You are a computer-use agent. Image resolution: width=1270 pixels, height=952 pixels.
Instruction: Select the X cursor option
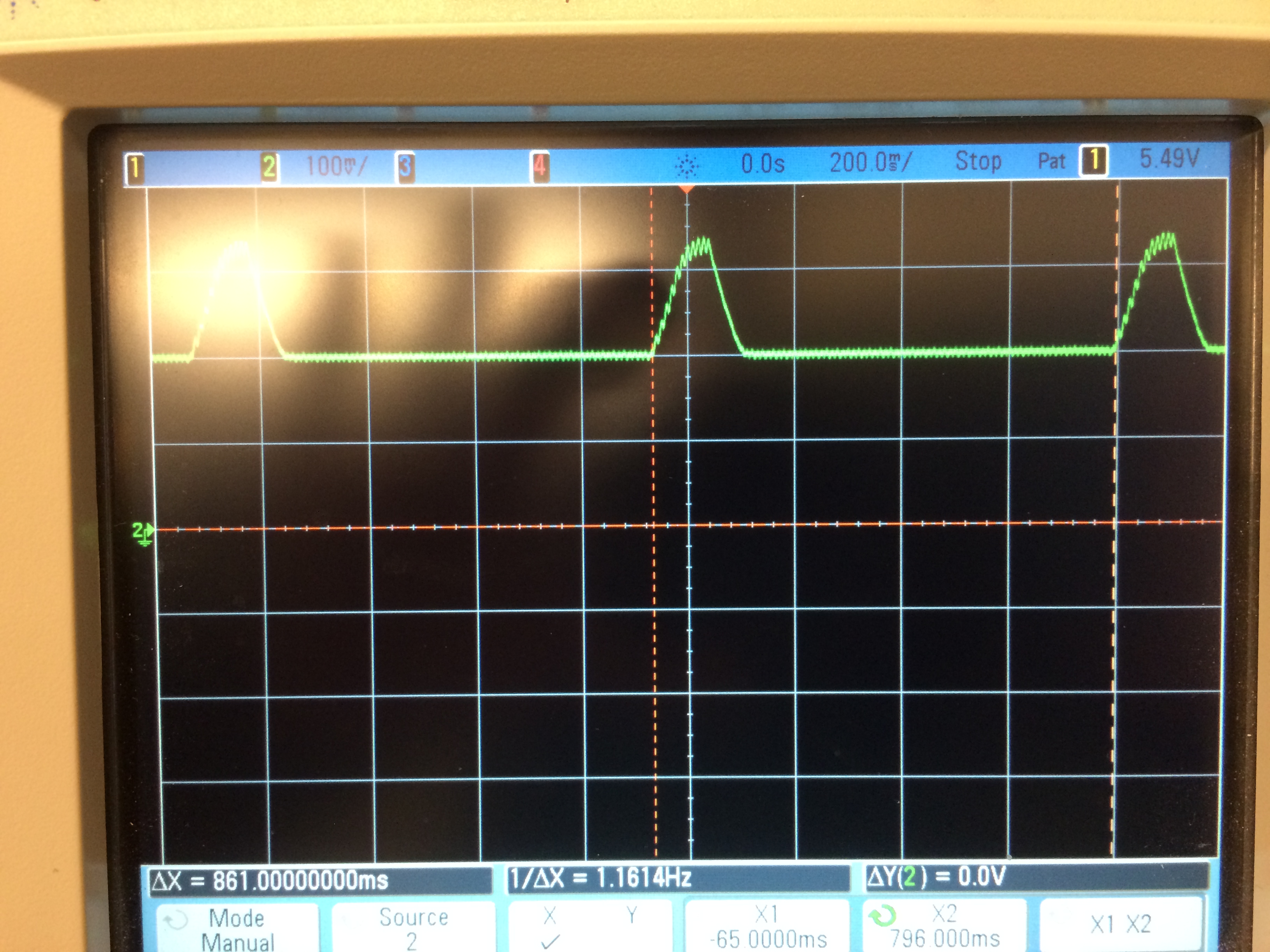[x=549, y=928]
